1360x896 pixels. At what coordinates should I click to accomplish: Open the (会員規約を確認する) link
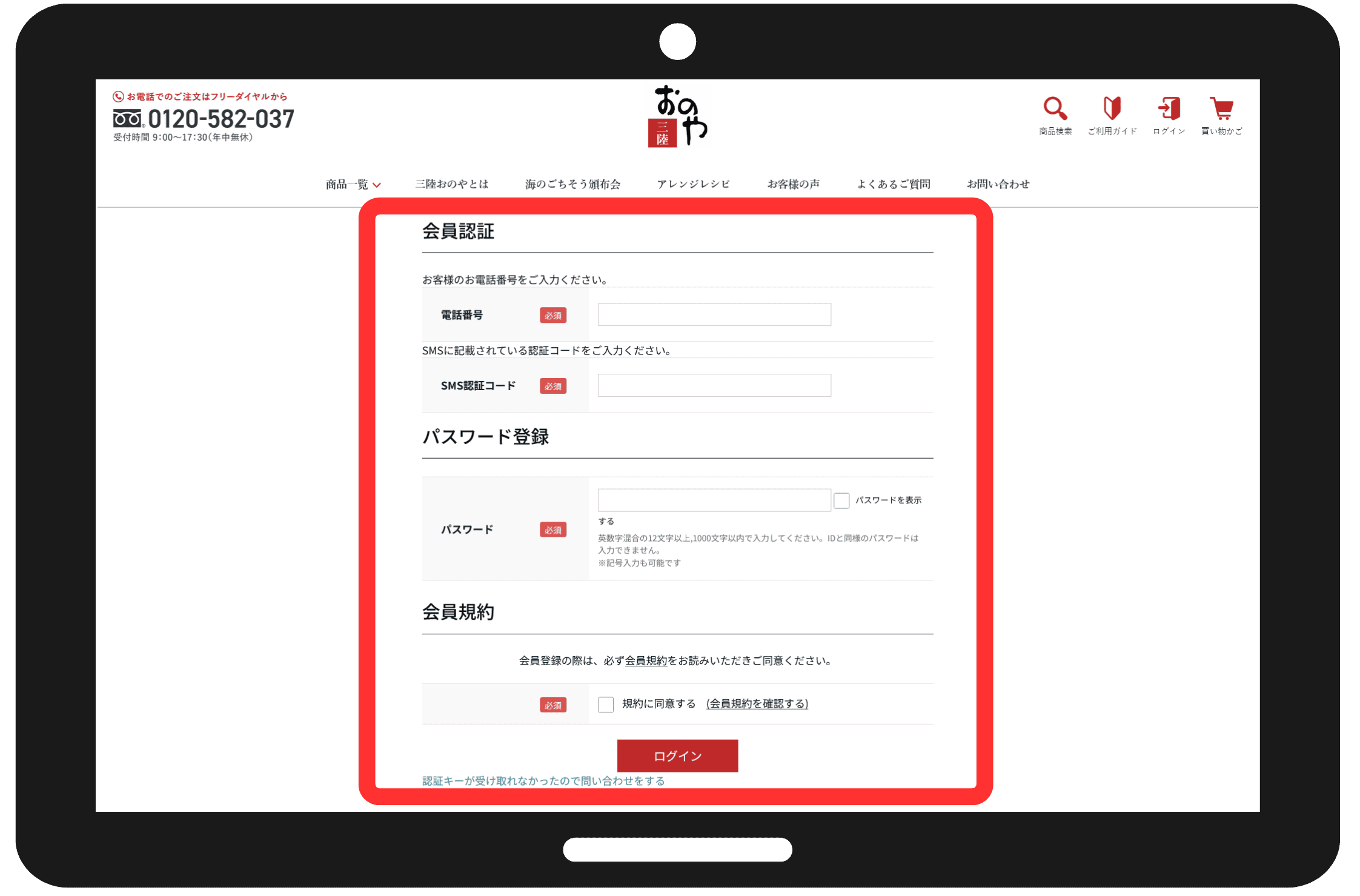(757, 704)
